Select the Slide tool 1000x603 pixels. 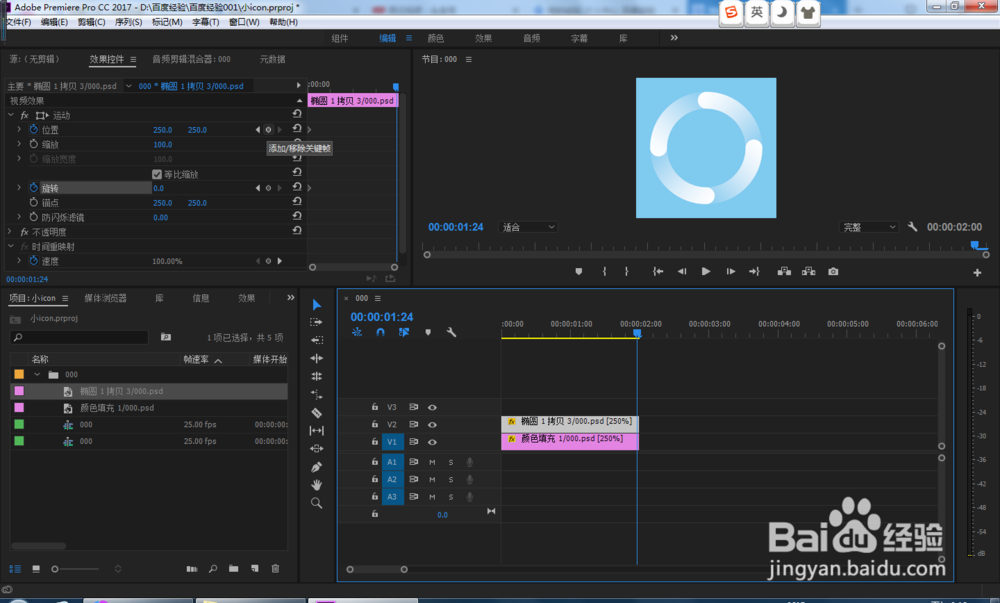[x=316, y=449]
